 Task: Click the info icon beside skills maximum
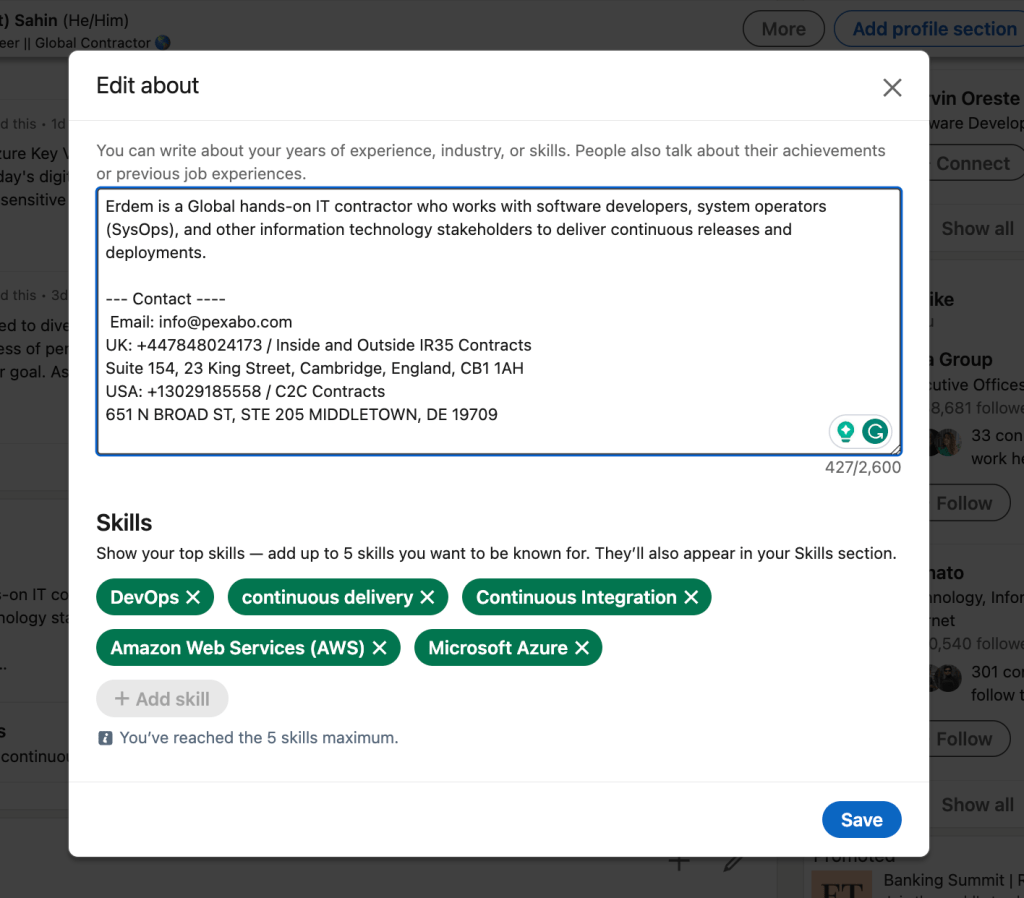(x=104, y=738)
